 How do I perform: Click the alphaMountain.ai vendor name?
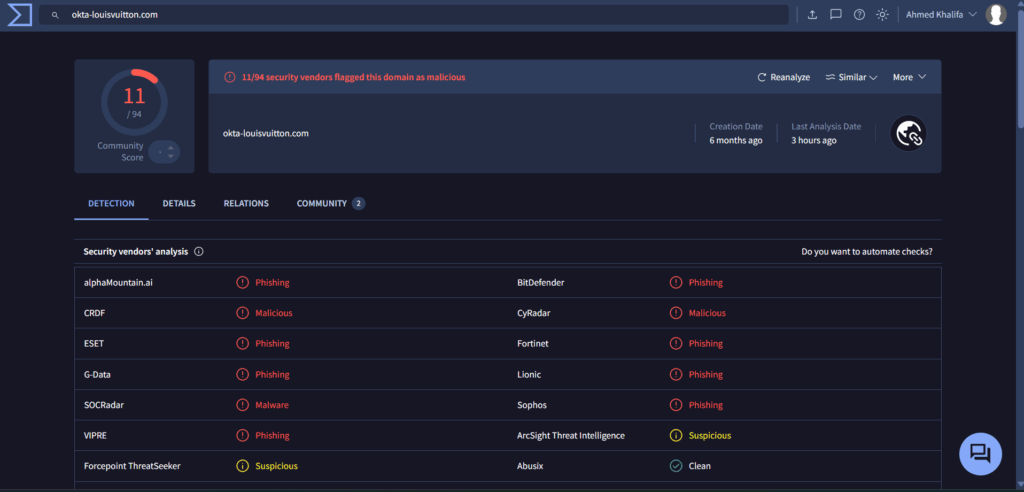click(x=118, y=283)
